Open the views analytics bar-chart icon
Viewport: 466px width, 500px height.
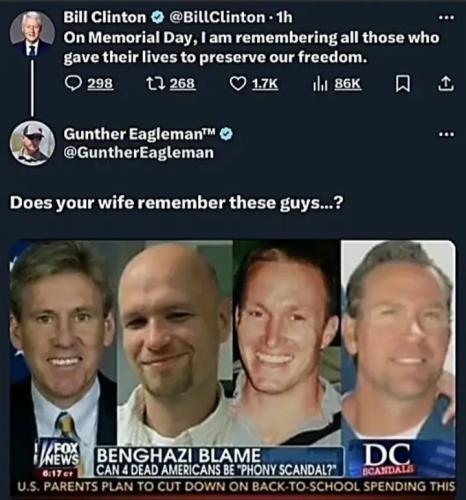click(320, 84)
